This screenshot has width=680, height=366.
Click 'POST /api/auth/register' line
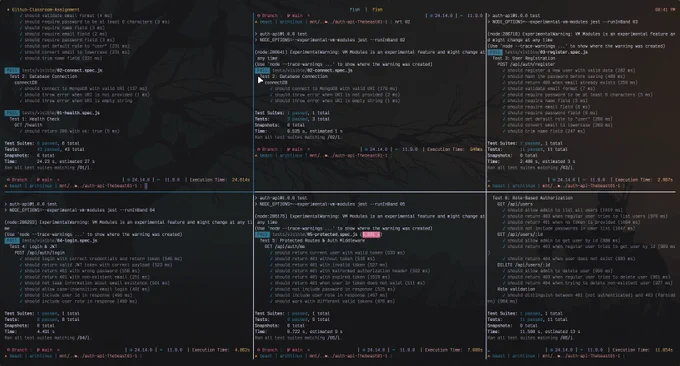(526, 64)
